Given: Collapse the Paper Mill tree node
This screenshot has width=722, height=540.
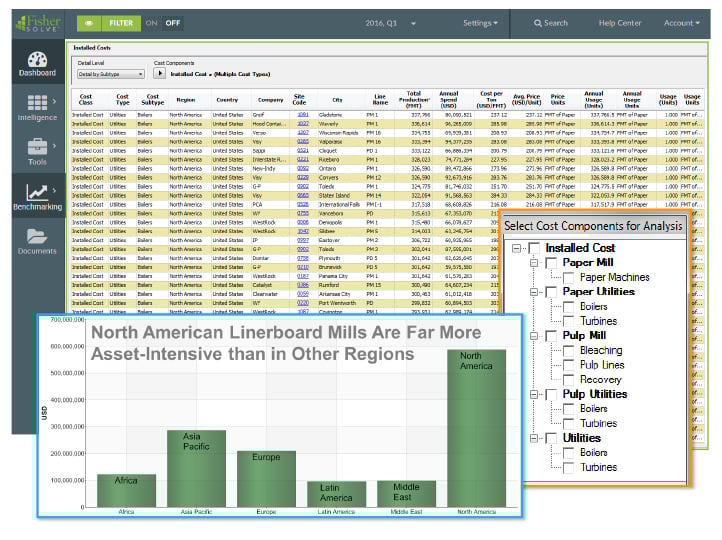Looking at the screenshot, I should click(x=534, y=263).
